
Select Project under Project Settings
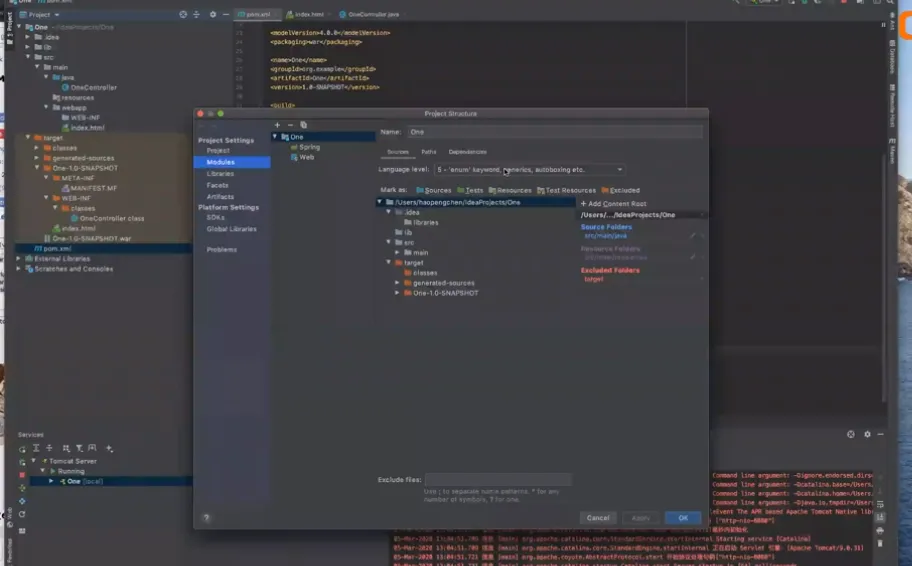click(x=218, y=151)
